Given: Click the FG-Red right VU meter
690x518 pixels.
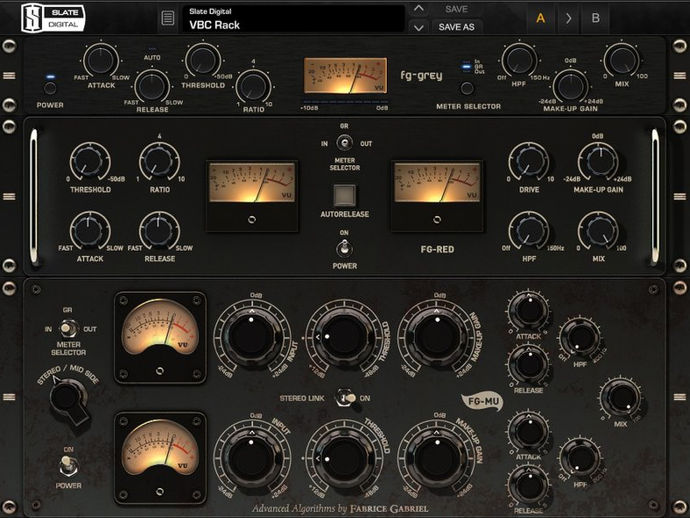Looking at the screenshot, I should pyautogui.click(x=437, y=195).
